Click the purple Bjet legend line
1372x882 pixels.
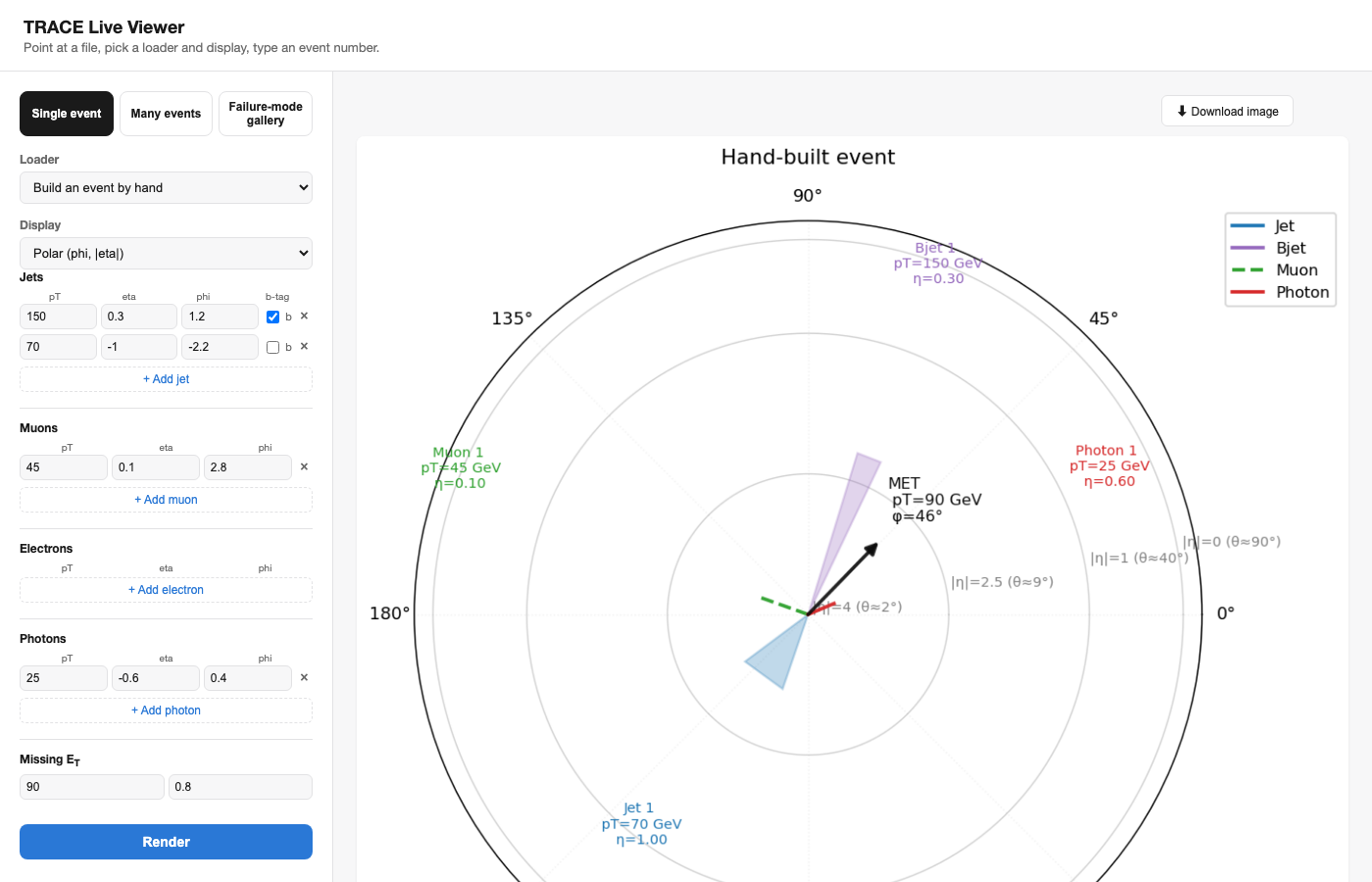(x=1248, y=248)
